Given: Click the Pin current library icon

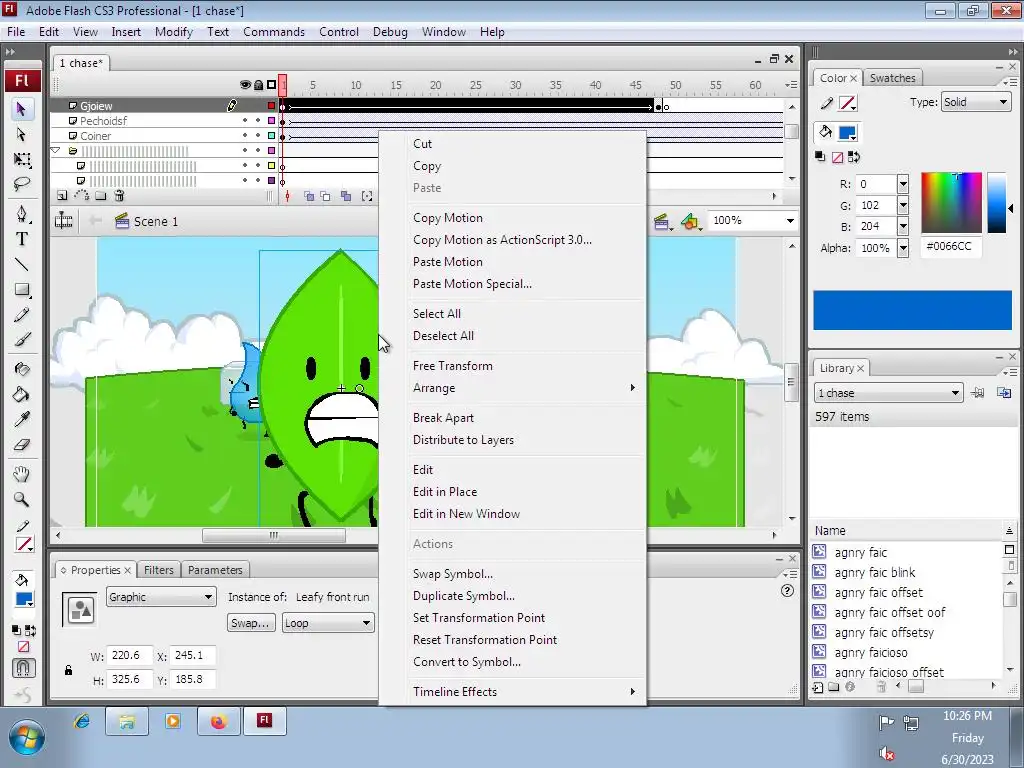Looking at the screenshot, I should (978, 393).
